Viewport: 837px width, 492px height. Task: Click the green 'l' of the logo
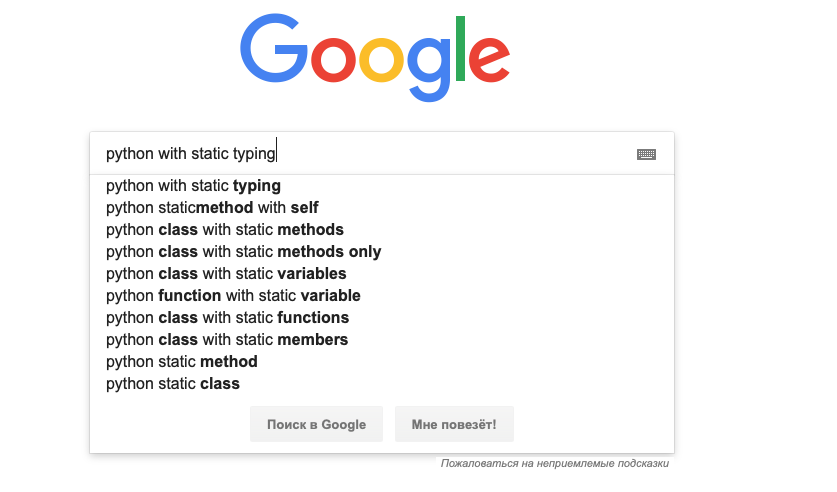(460, 49)
